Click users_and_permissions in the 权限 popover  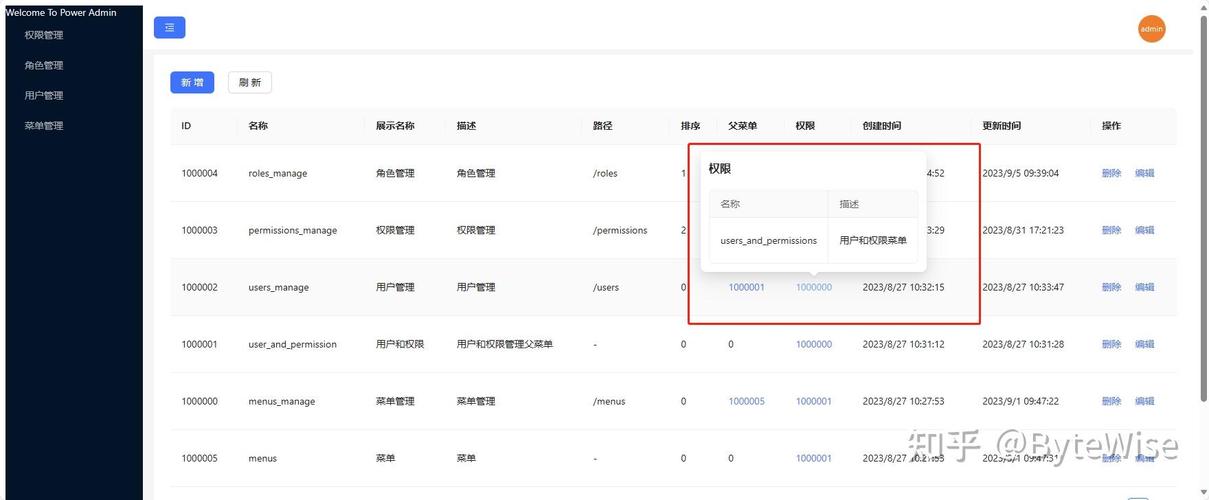[769, 240]
